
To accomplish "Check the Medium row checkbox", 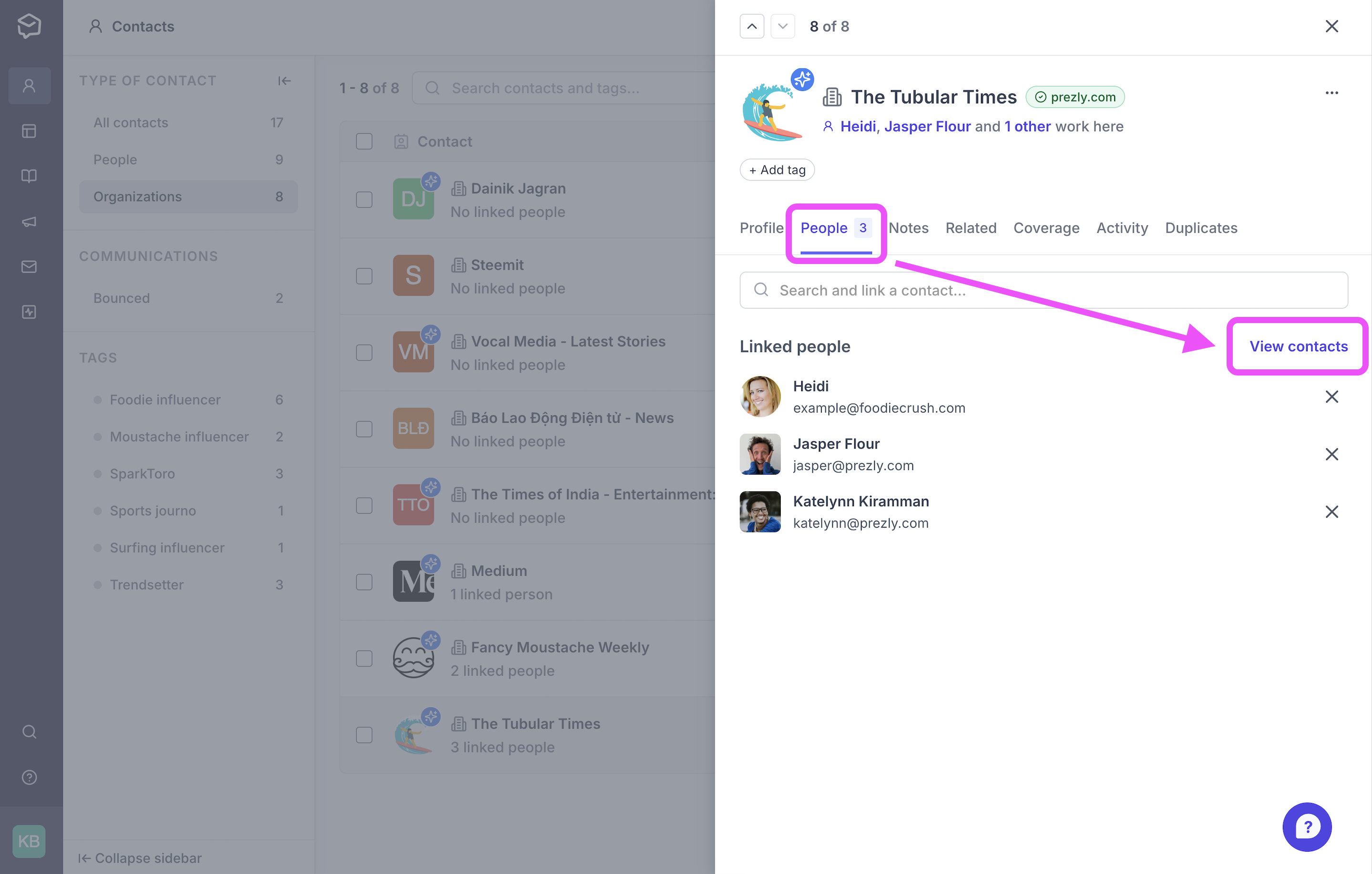I will tap(364, 582).
